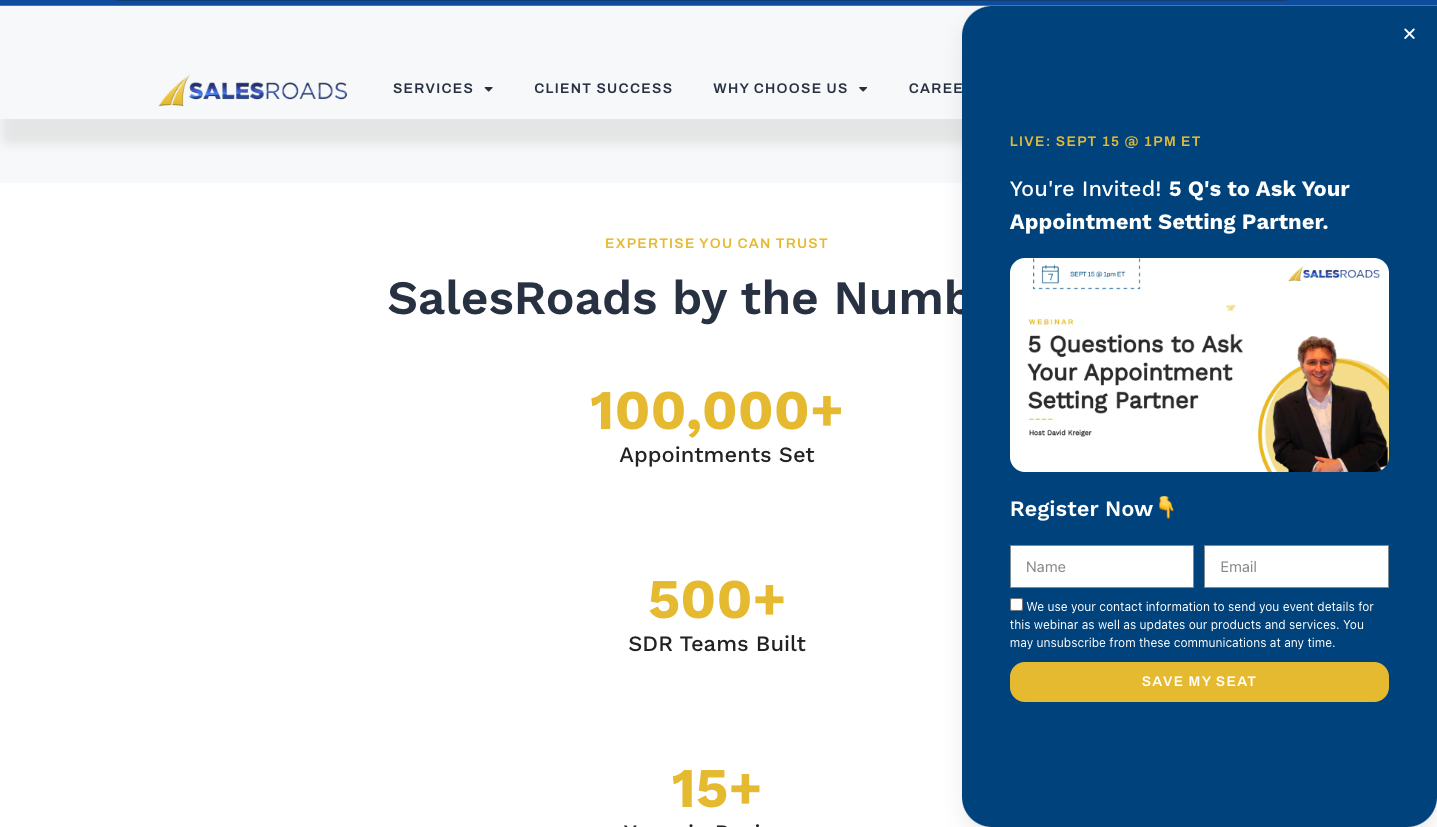The image size is (1437, 827).
Task: Click the 15+ figure text
Action: coord(716,789)
